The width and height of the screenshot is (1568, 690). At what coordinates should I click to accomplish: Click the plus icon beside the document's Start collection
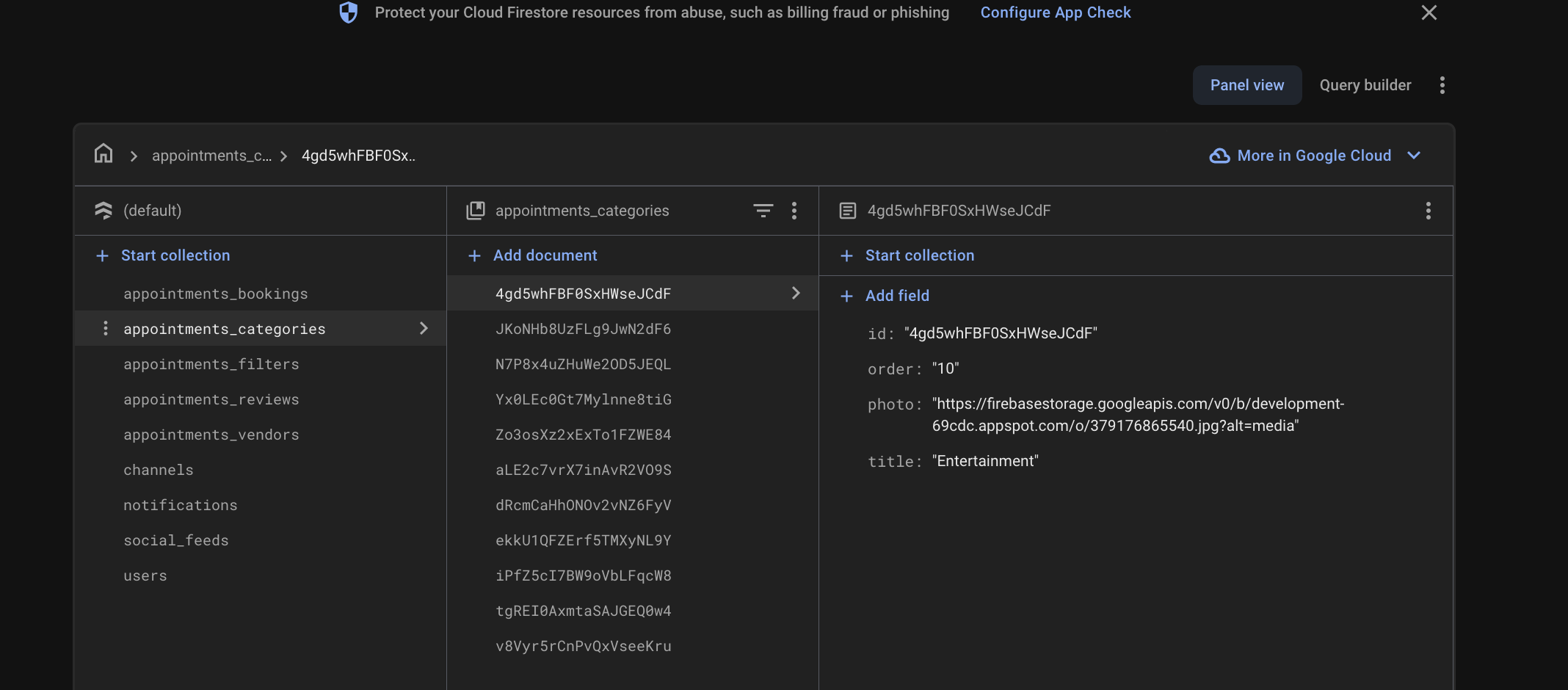(x=846, y=255)
